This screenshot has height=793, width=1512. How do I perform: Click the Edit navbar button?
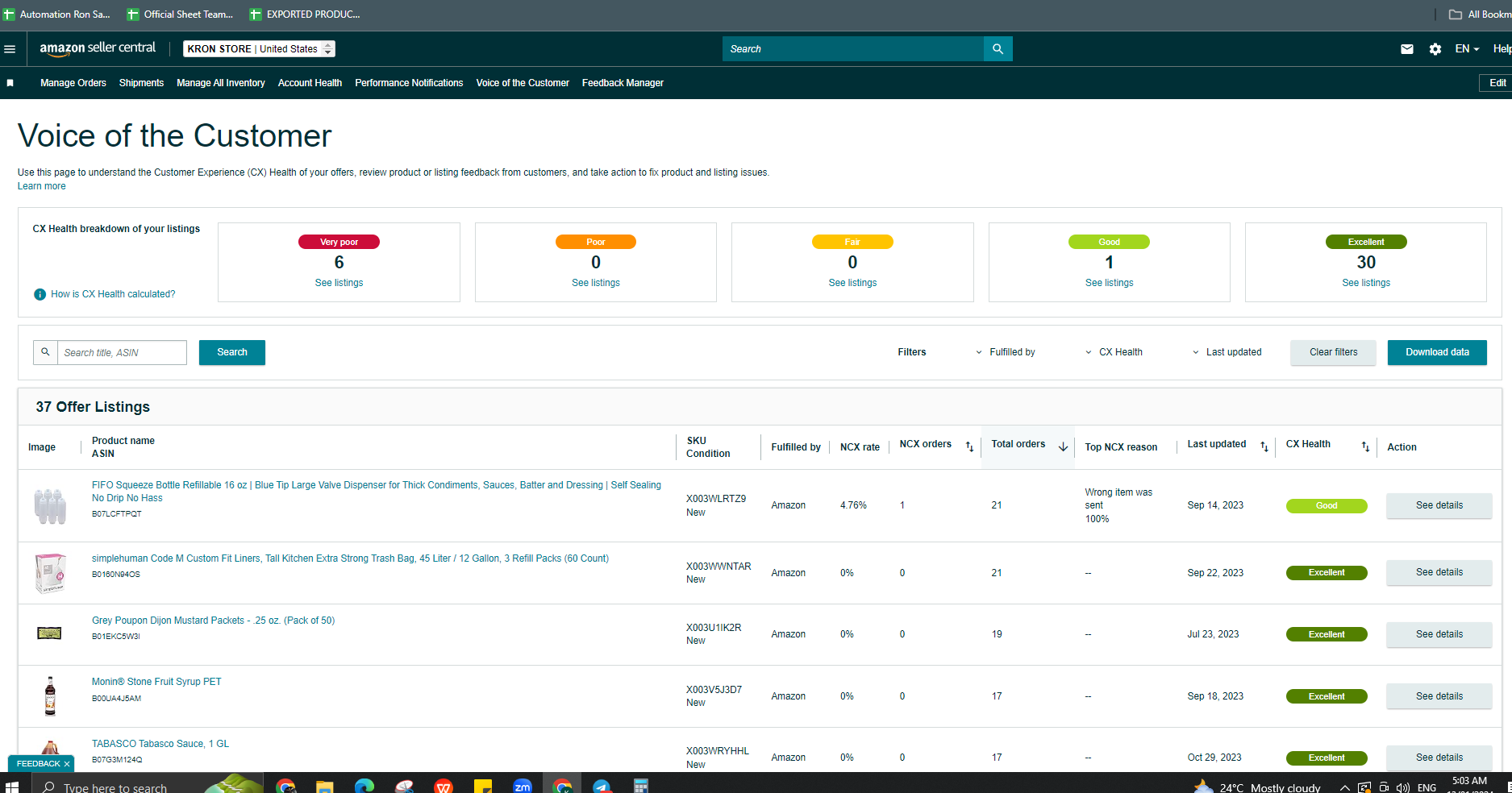tap(1497, 83)
